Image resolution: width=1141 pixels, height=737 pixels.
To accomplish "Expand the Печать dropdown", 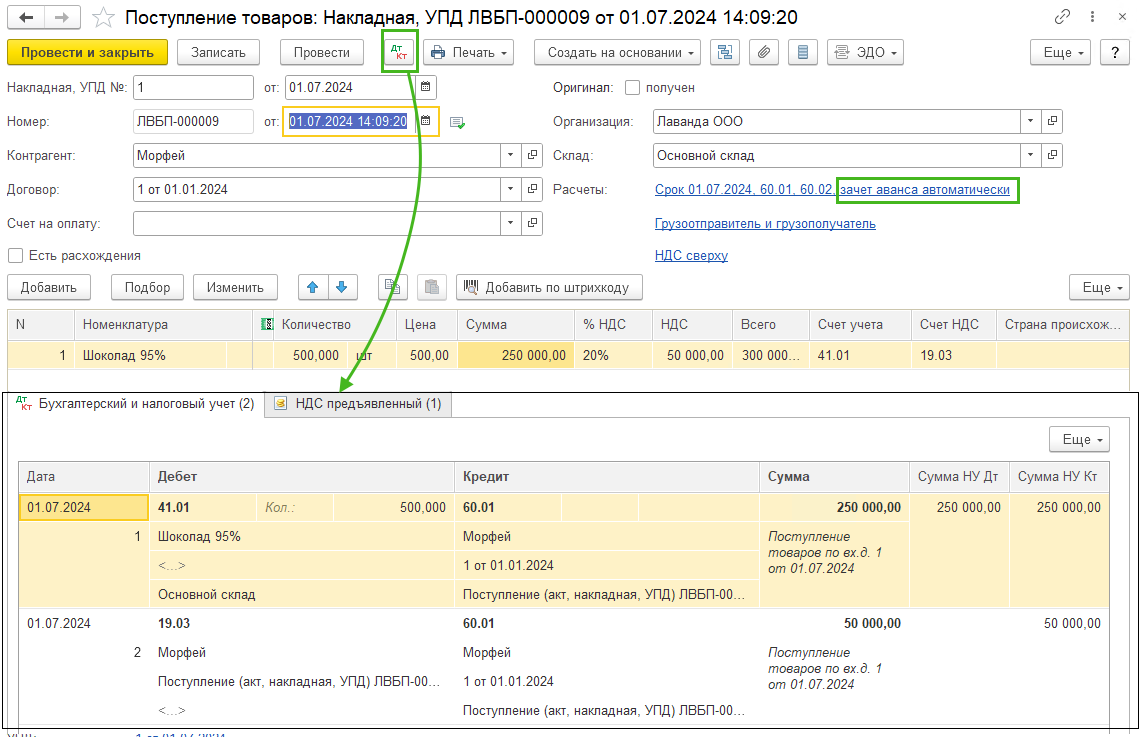I will [x=469, y=52].
